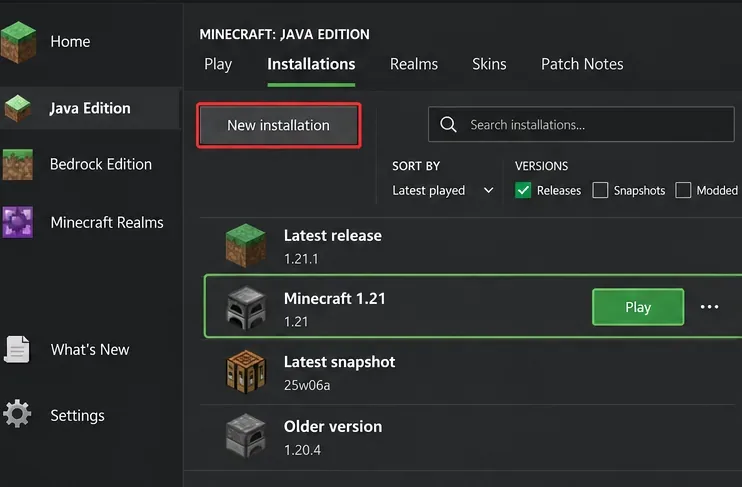Viewport: 742px width, 487px height.
Task: Click the Minecraft 1.21 furnace icon
Action: coord(246,308)
